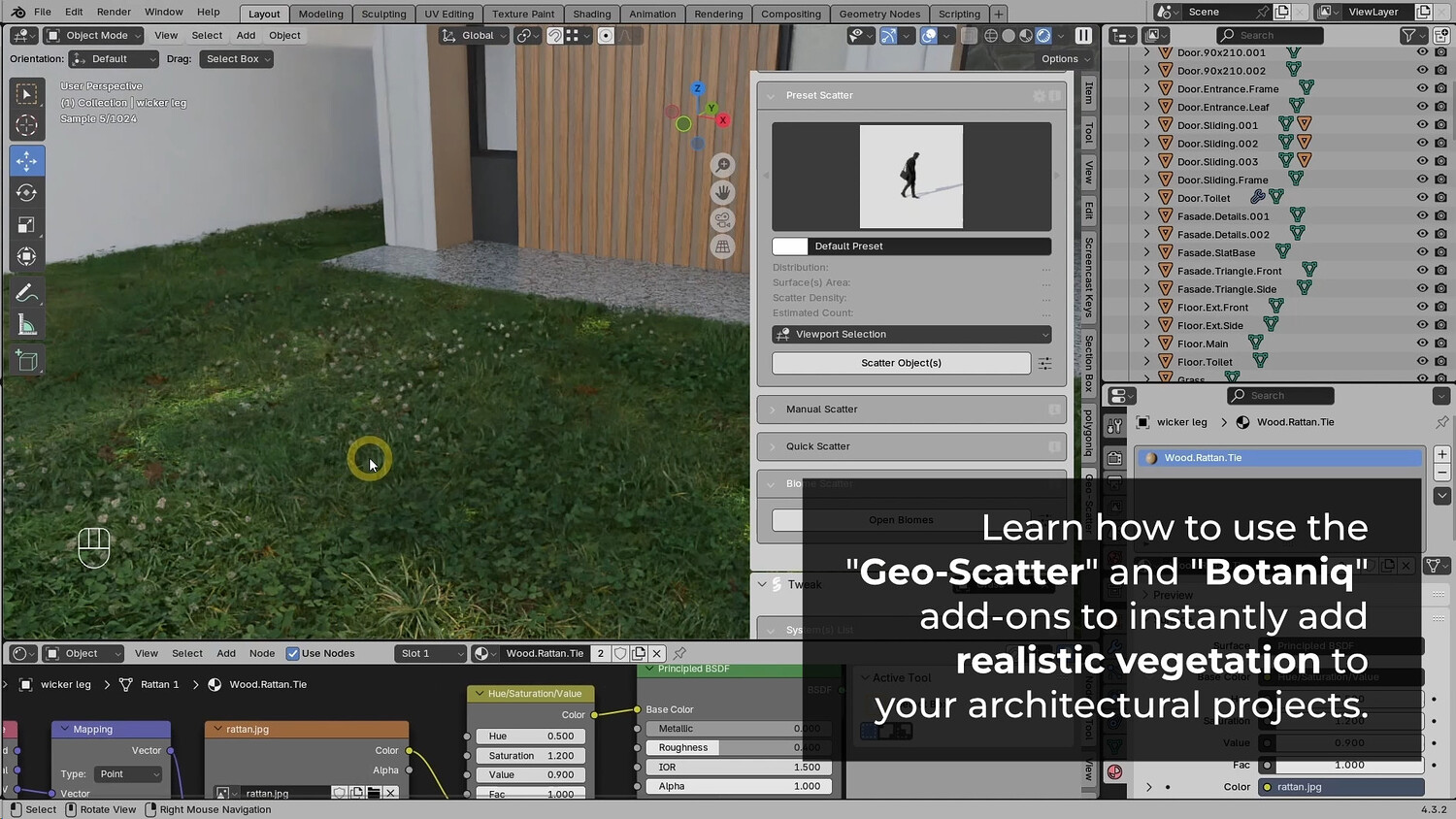Image resolution: width=1456 pixels, height=819 pixels.
Task: Click the viewport pan hand icon
Action: 722,192
